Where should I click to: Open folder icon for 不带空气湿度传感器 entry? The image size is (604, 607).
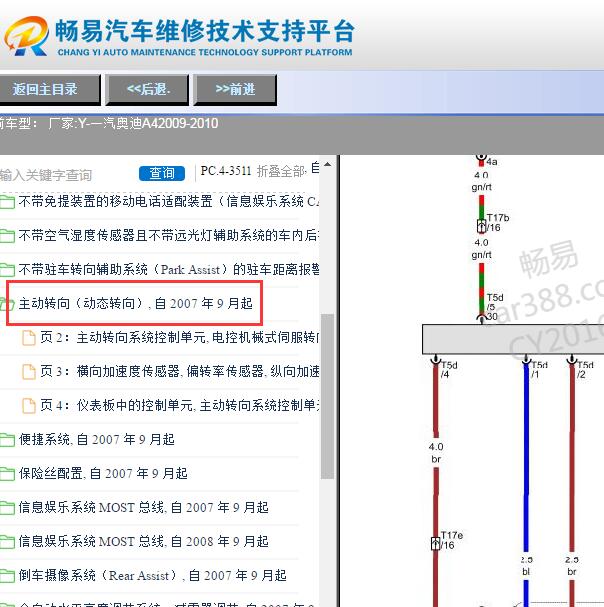pyautogui.click(x=7, y=235)
